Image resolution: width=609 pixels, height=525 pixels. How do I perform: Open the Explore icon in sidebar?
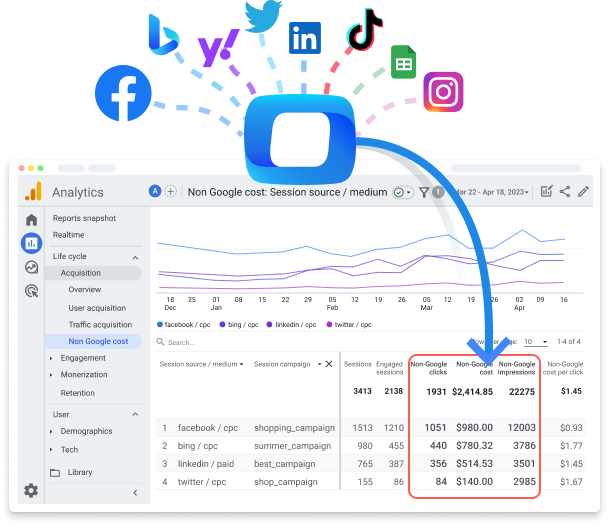click(31, 267)
